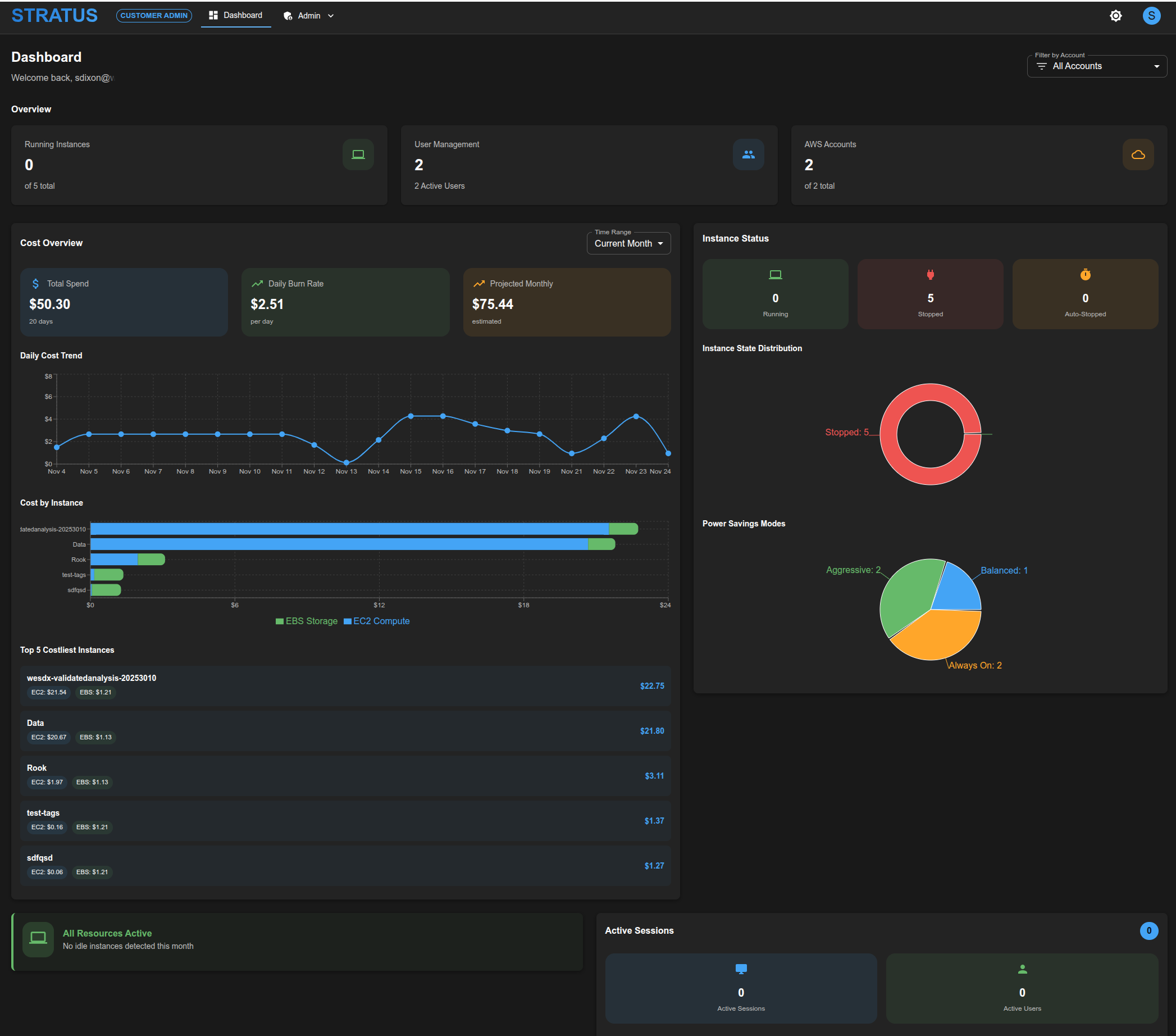This screenshot has width=1176, height=1036.
Task: Click the filter icon in Filter by Account
Action: (1041, 66)
